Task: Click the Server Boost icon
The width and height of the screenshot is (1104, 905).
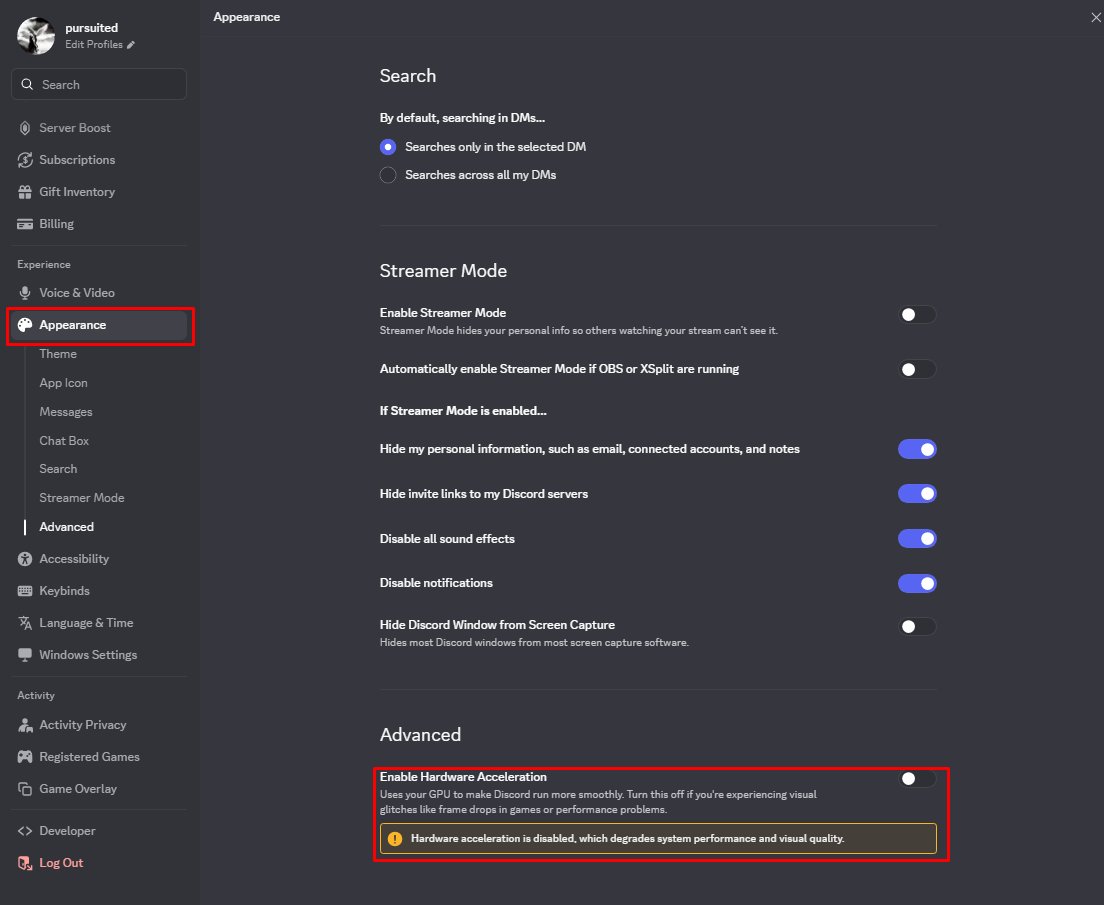Action: (25, 128)
